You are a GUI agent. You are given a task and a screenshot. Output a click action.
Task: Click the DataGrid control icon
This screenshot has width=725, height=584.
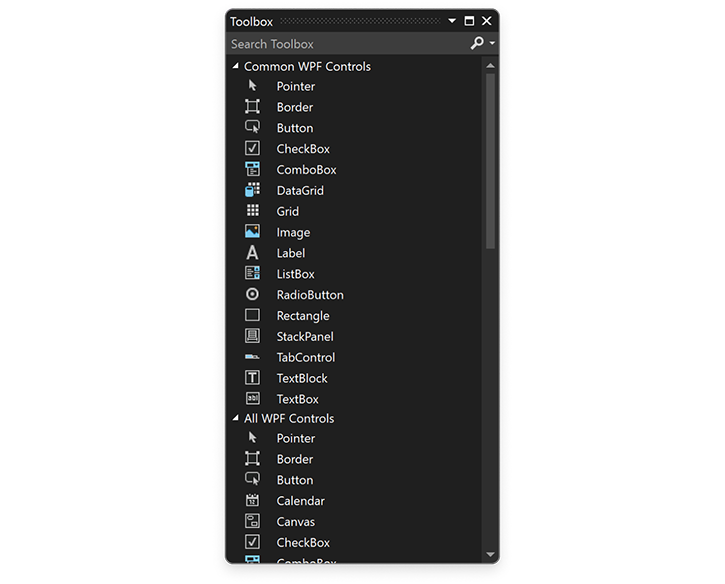click(252, 190)
